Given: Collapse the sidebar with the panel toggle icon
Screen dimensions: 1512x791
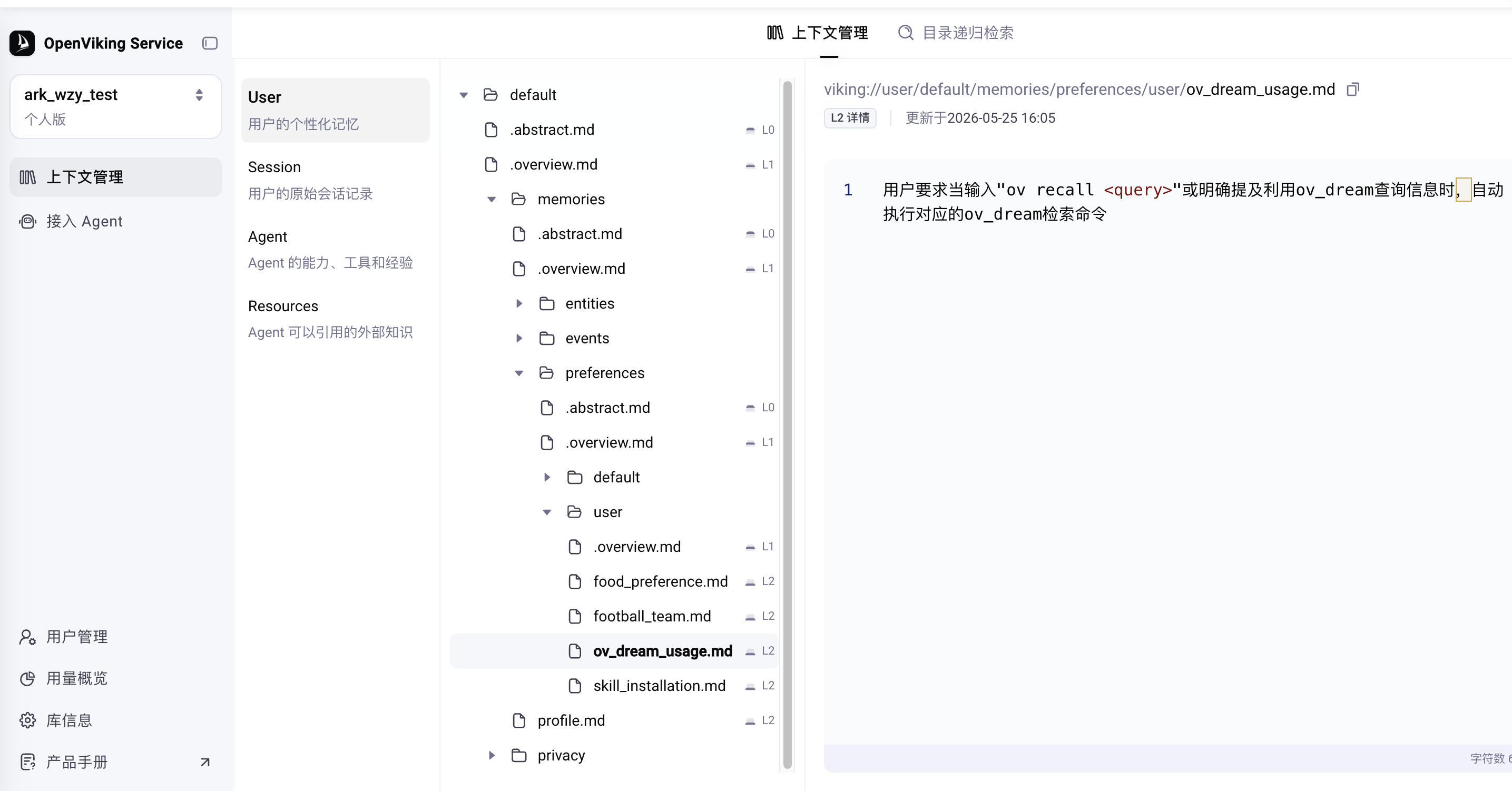Looking at the screenshot, I should pyautogui.click(x=210, y=43).
